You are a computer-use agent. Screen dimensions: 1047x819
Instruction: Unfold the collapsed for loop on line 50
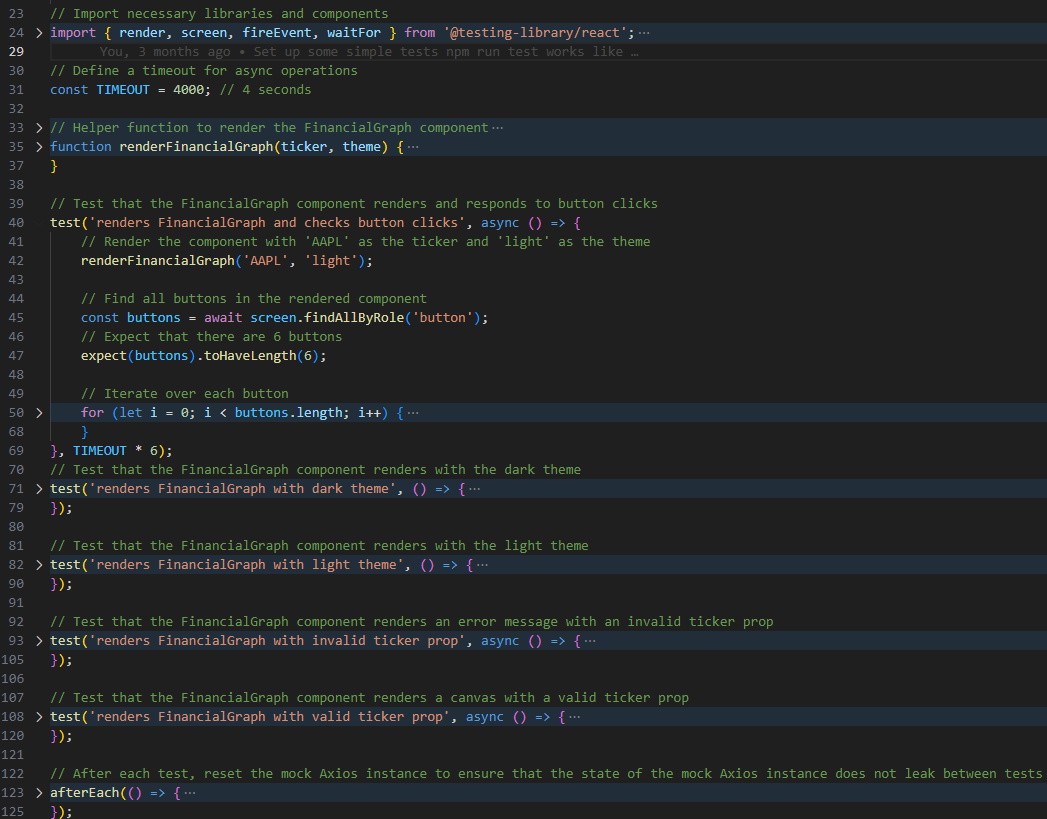point(39,413)
